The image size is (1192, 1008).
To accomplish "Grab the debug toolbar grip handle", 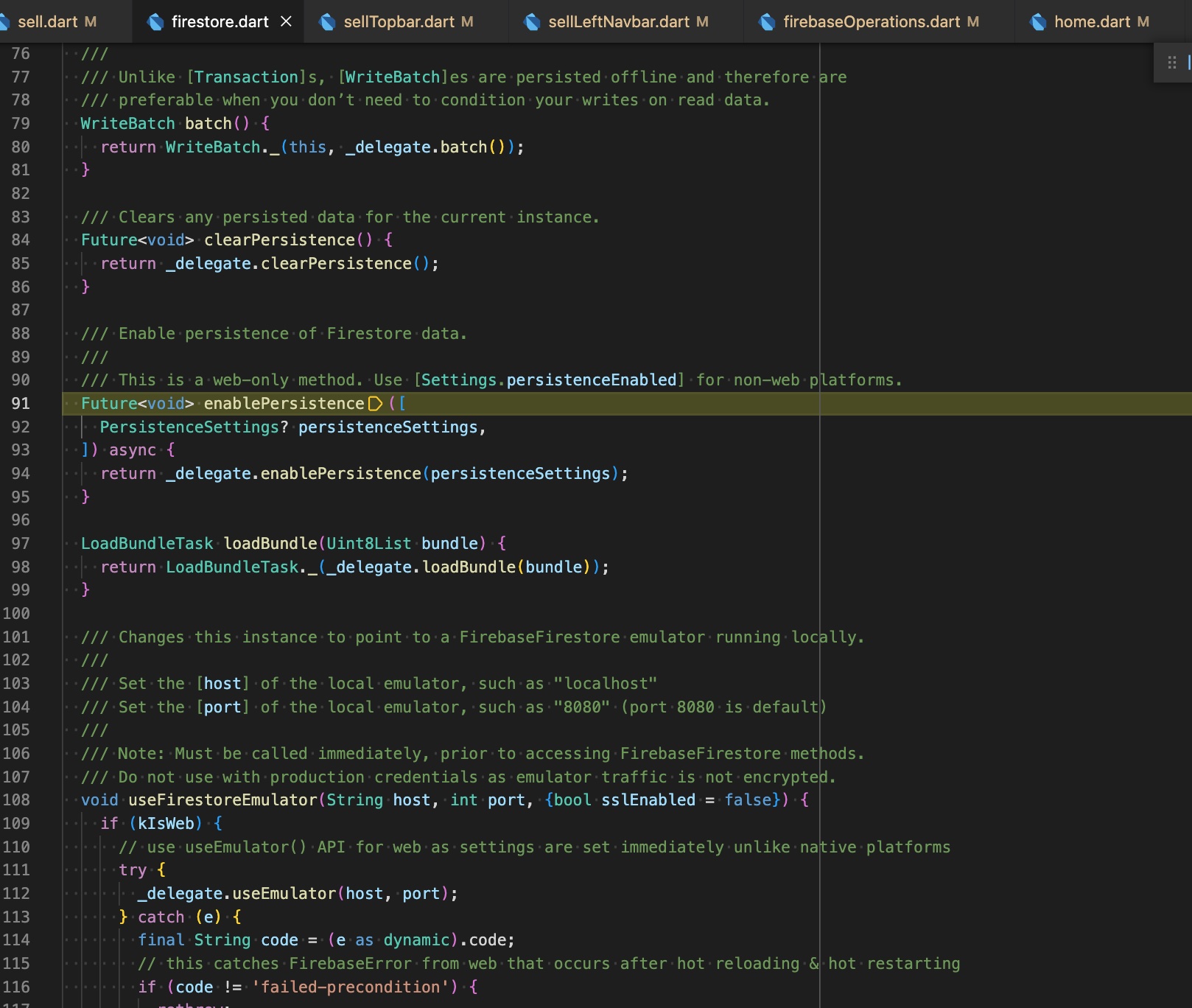I will click(x=1171, y=63).
